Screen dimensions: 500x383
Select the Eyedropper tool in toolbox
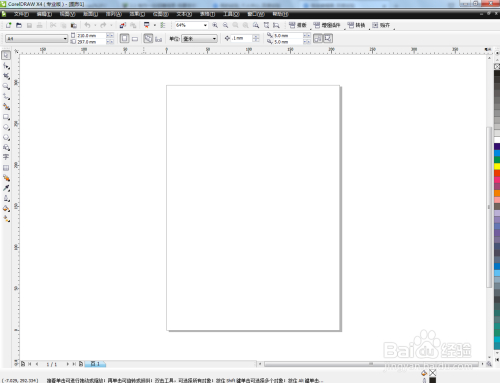click(6, 188)
